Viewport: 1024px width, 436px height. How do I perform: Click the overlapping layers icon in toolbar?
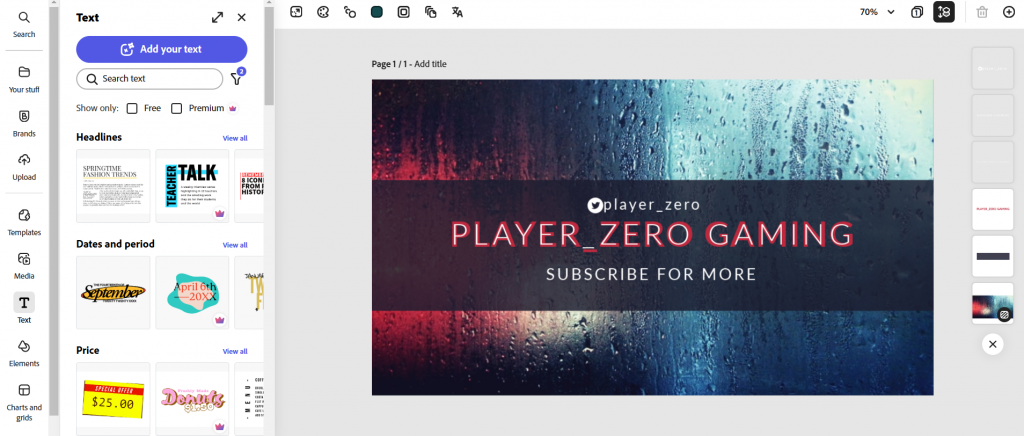(x=430, y=12)
